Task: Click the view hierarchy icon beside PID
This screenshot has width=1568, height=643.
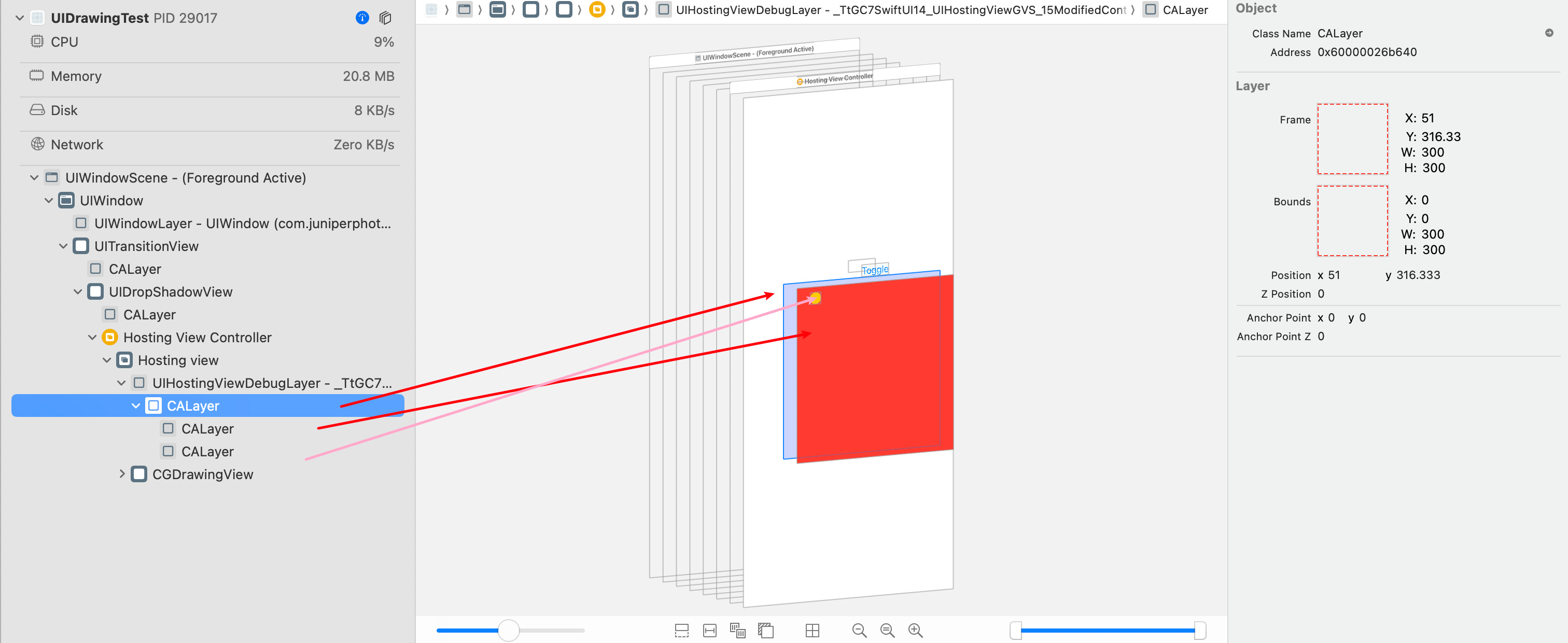Action: [385, 18]
